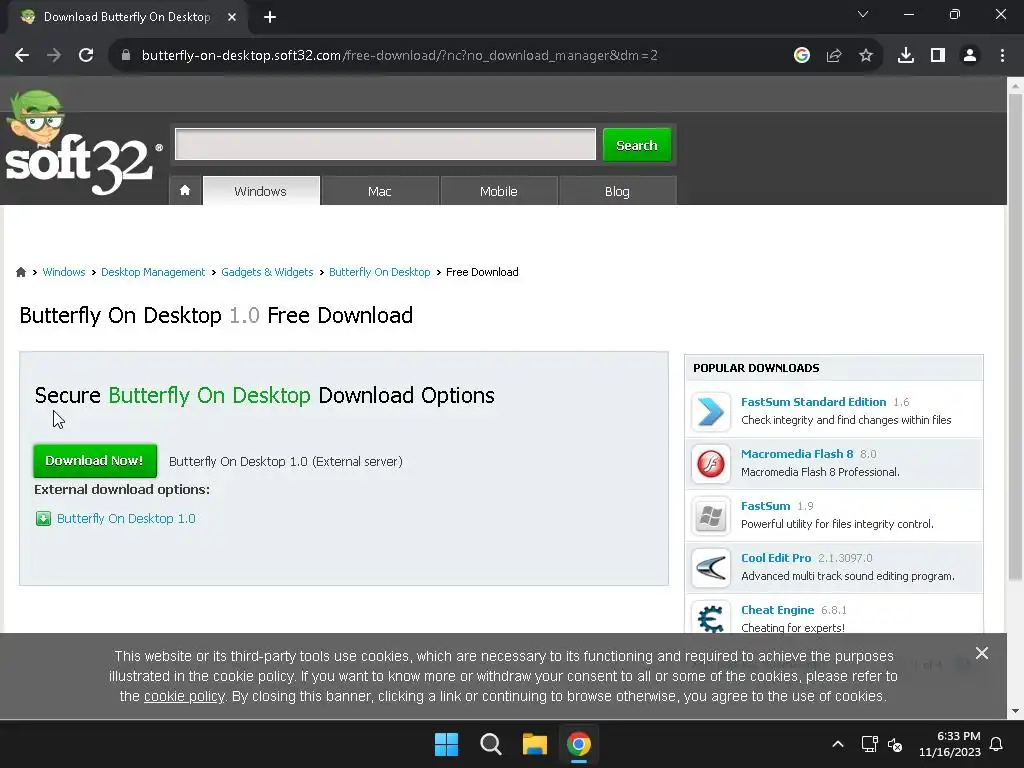Image resolution: width=1024 pixels, height=768 pixels.
Task: Click the Macromedia Flash 8 icon
Action: 711,464
